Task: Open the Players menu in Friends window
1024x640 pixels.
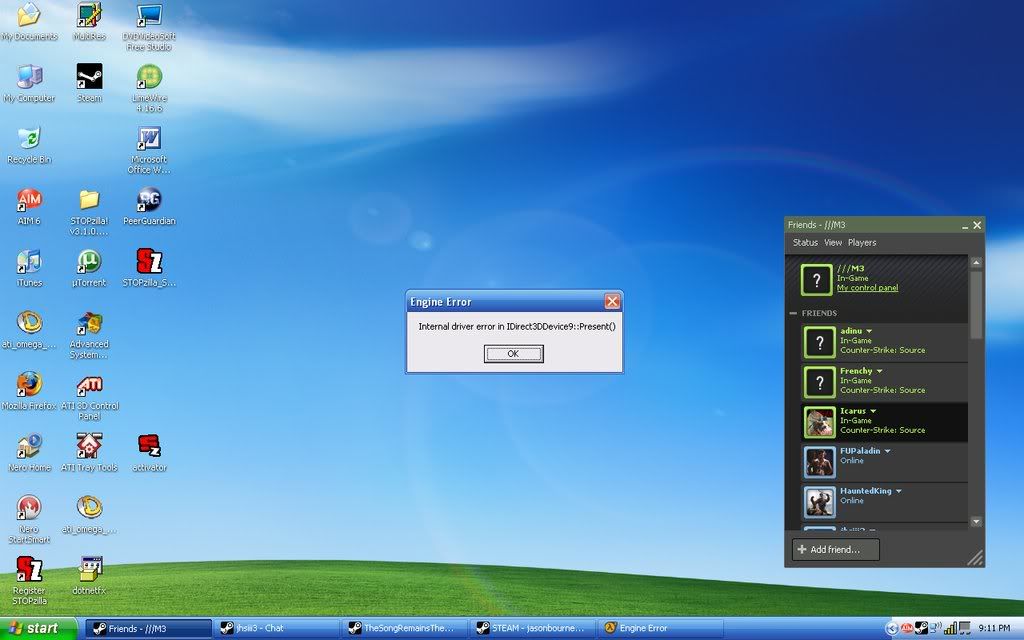Action: click(862, 242)
